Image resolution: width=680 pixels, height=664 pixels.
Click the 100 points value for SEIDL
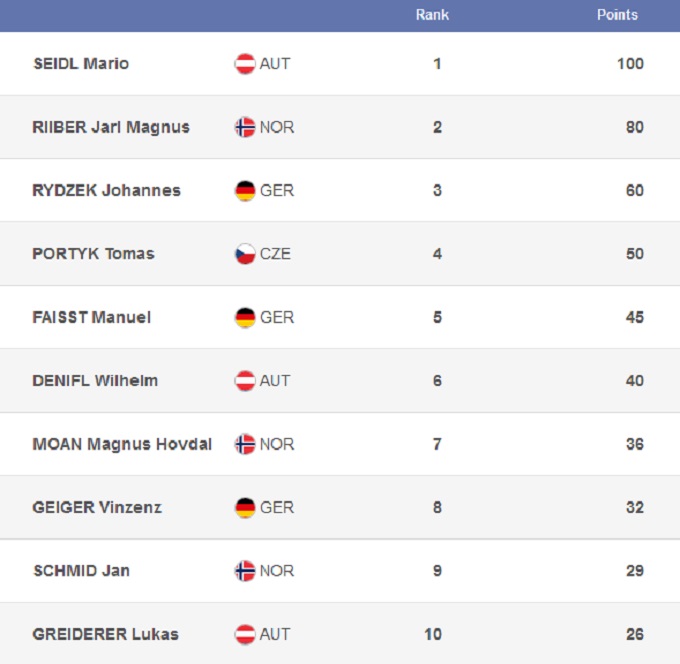pyautogui.click(x=630, y=64)
